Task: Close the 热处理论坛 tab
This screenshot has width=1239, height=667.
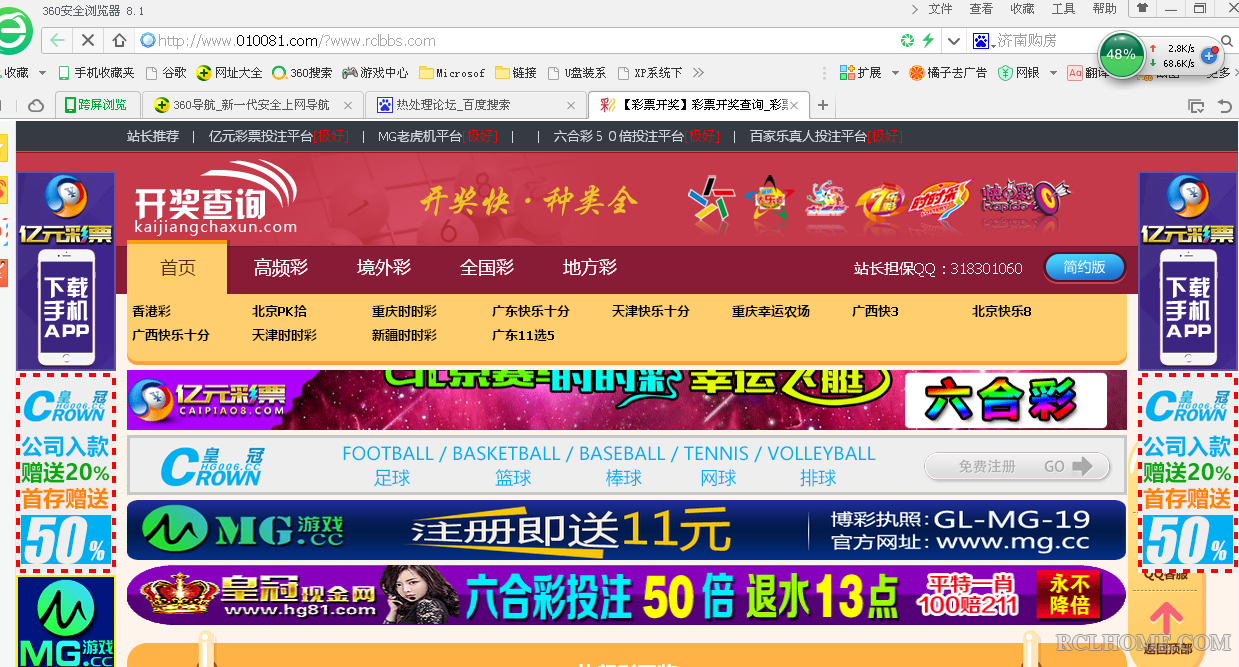Action: 571,105
